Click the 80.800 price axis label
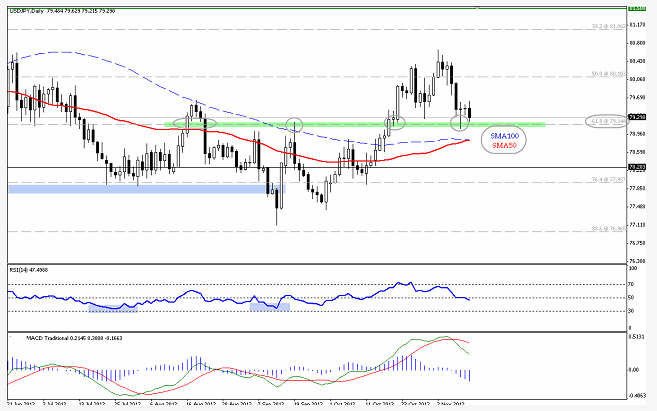This screenshot has height=411, width=657. point(637,43)
